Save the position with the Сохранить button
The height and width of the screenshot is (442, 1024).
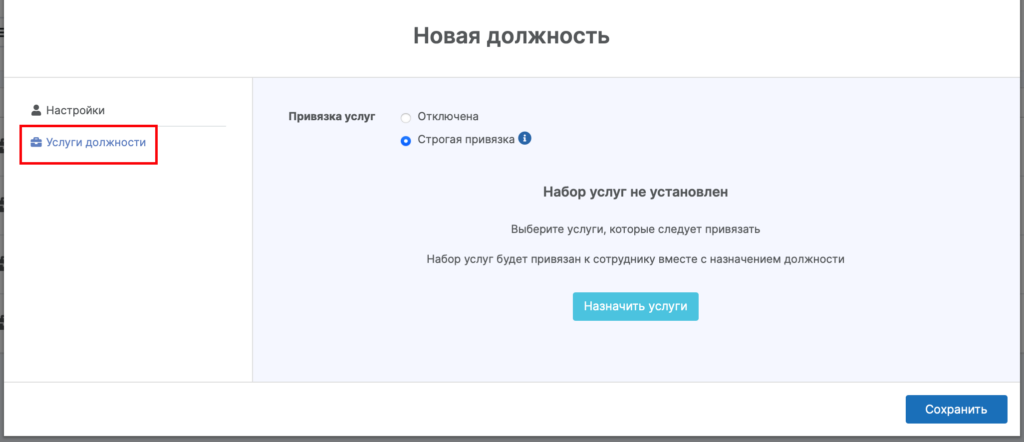[x=955, y=409]
